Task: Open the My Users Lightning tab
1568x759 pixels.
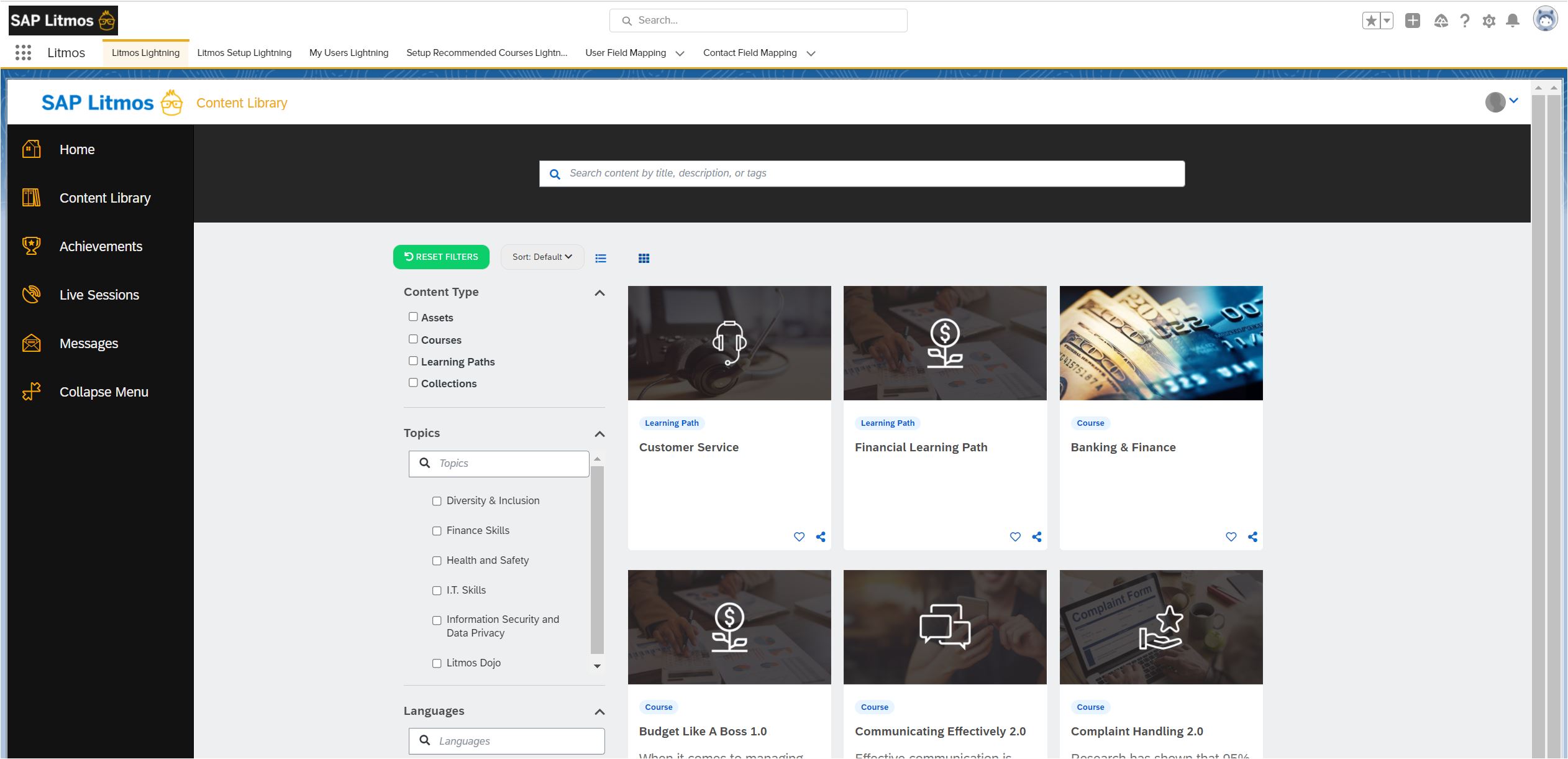Action: click(348, 53)
